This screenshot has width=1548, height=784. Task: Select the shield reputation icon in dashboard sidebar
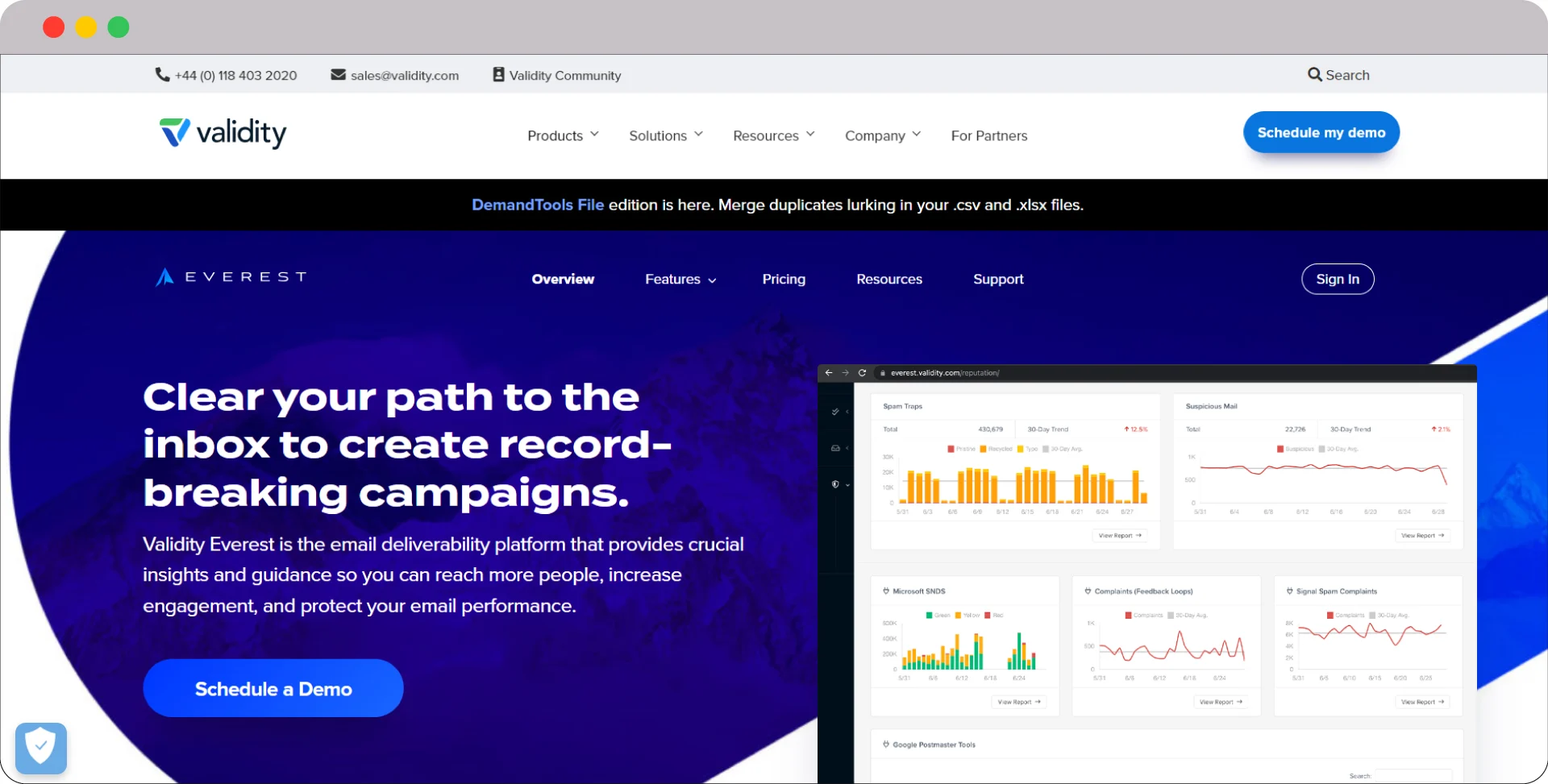(835, 484)
